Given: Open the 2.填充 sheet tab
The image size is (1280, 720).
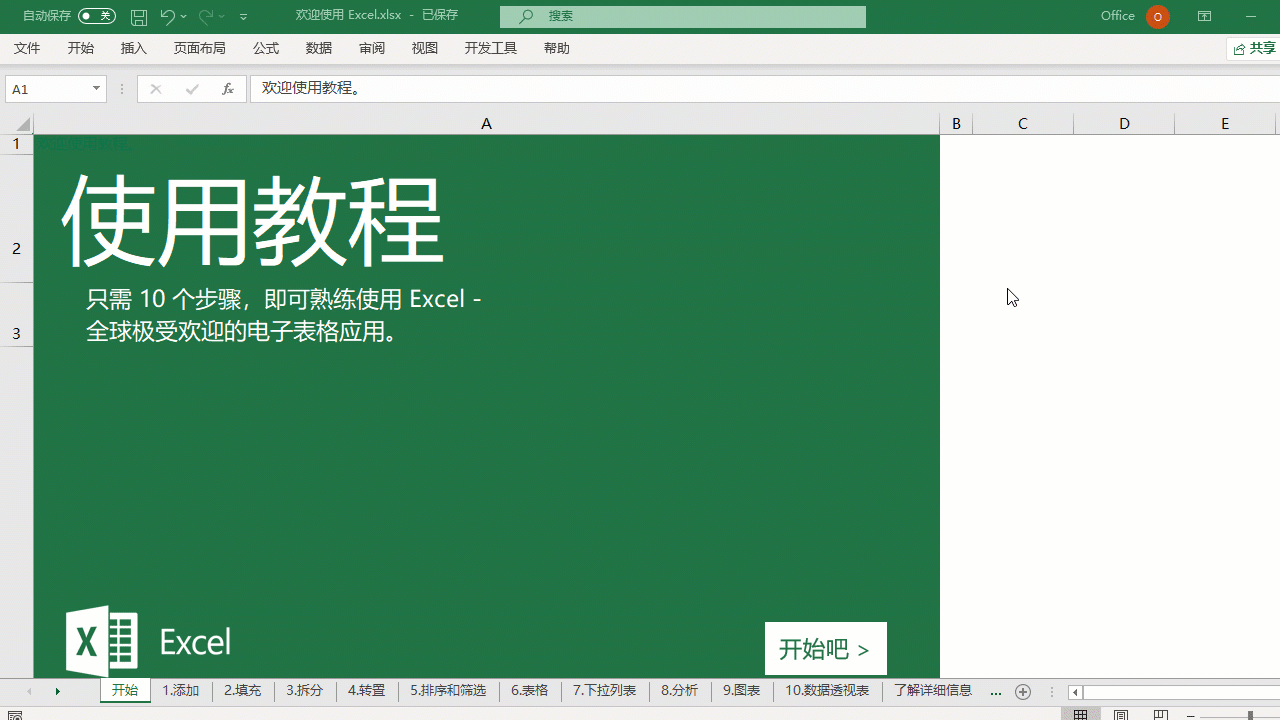Looking at the screenshot, I should click(x=243, y=690).
